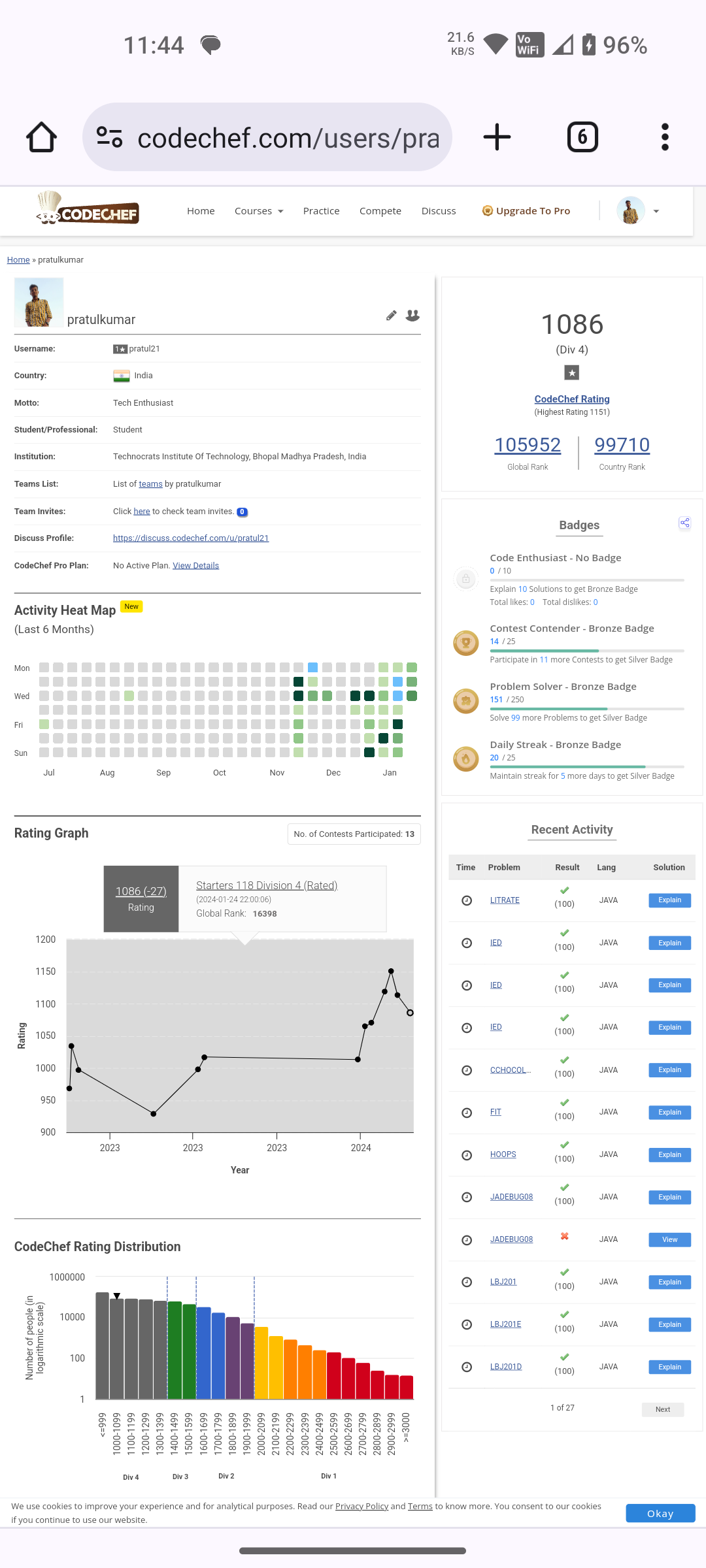Viewport: 706px width, 1568px height.
Task: Click Upgrade To Pro
Action: [526, 211]
